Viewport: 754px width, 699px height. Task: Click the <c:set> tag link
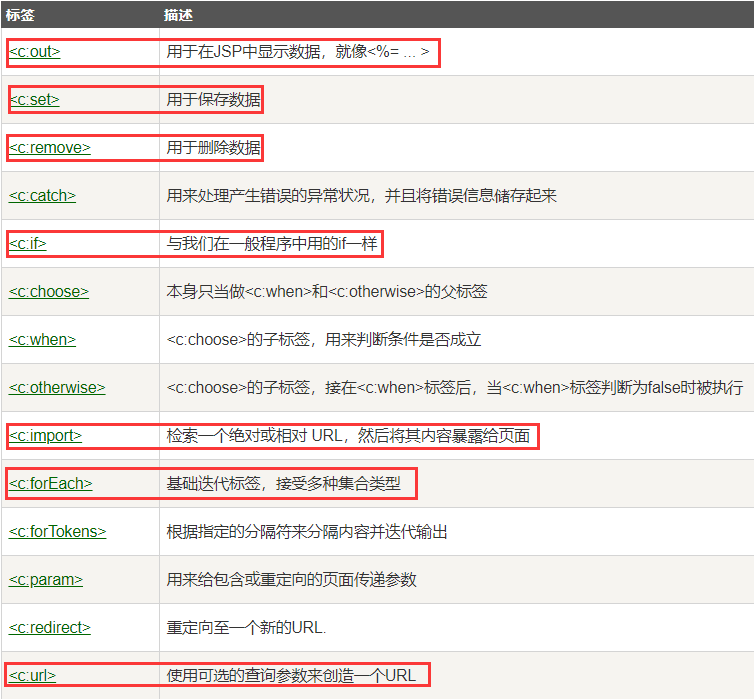tap(35, 100)
